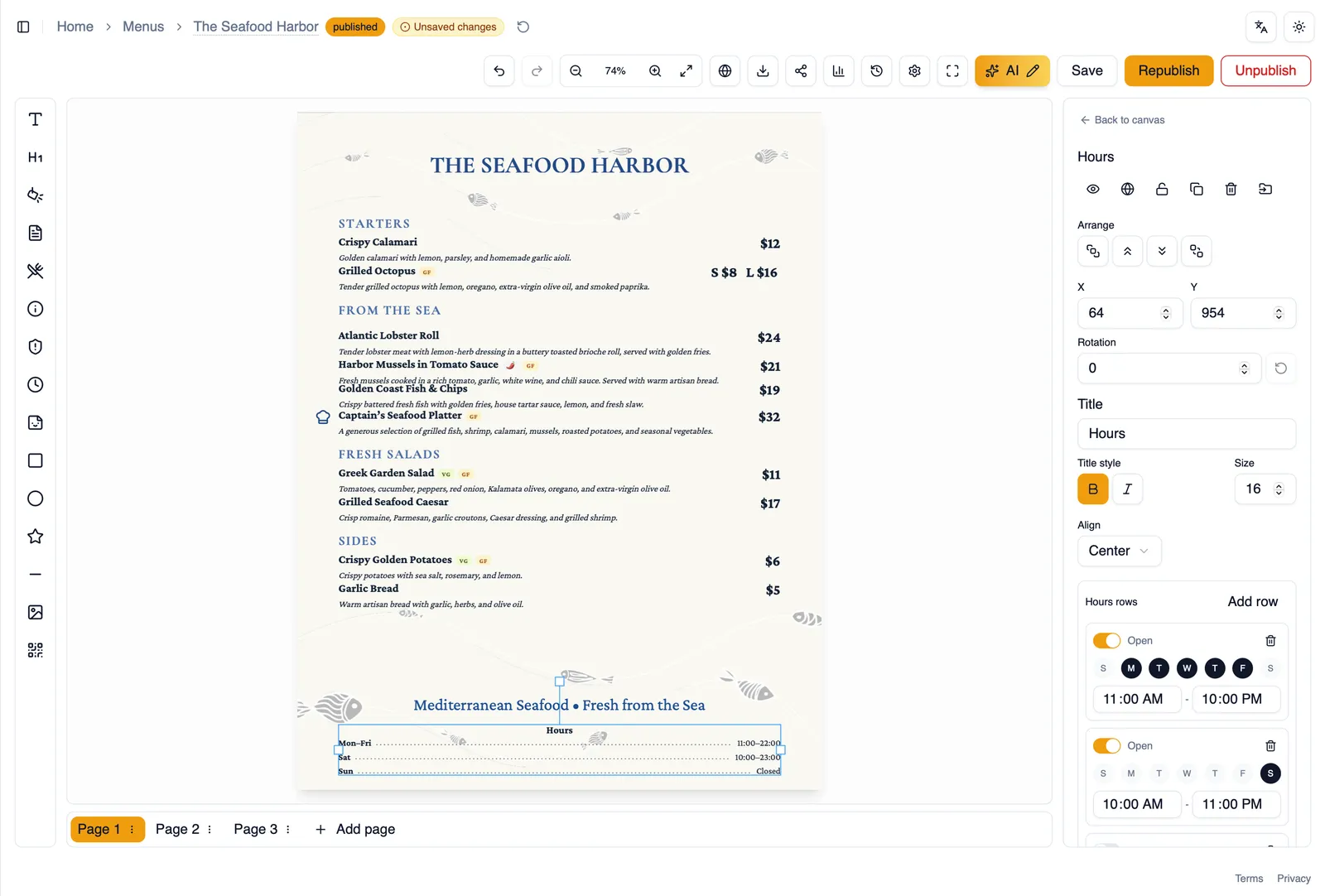Toggle the lock icon for Hours element

coord(1162,190)
